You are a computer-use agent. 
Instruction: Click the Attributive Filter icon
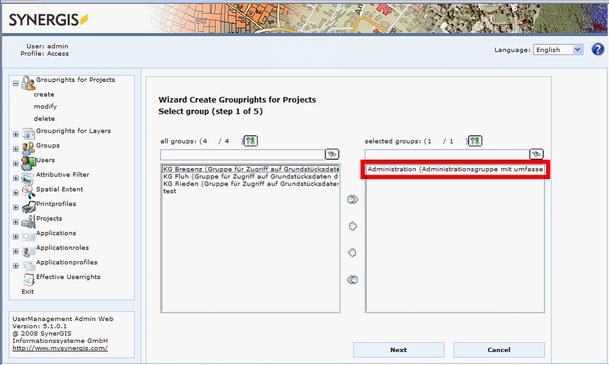[x=28, y=178]
